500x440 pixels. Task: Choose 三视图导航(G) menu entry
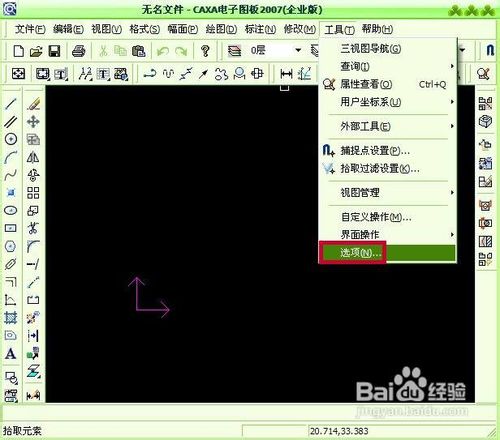(388, 49)
